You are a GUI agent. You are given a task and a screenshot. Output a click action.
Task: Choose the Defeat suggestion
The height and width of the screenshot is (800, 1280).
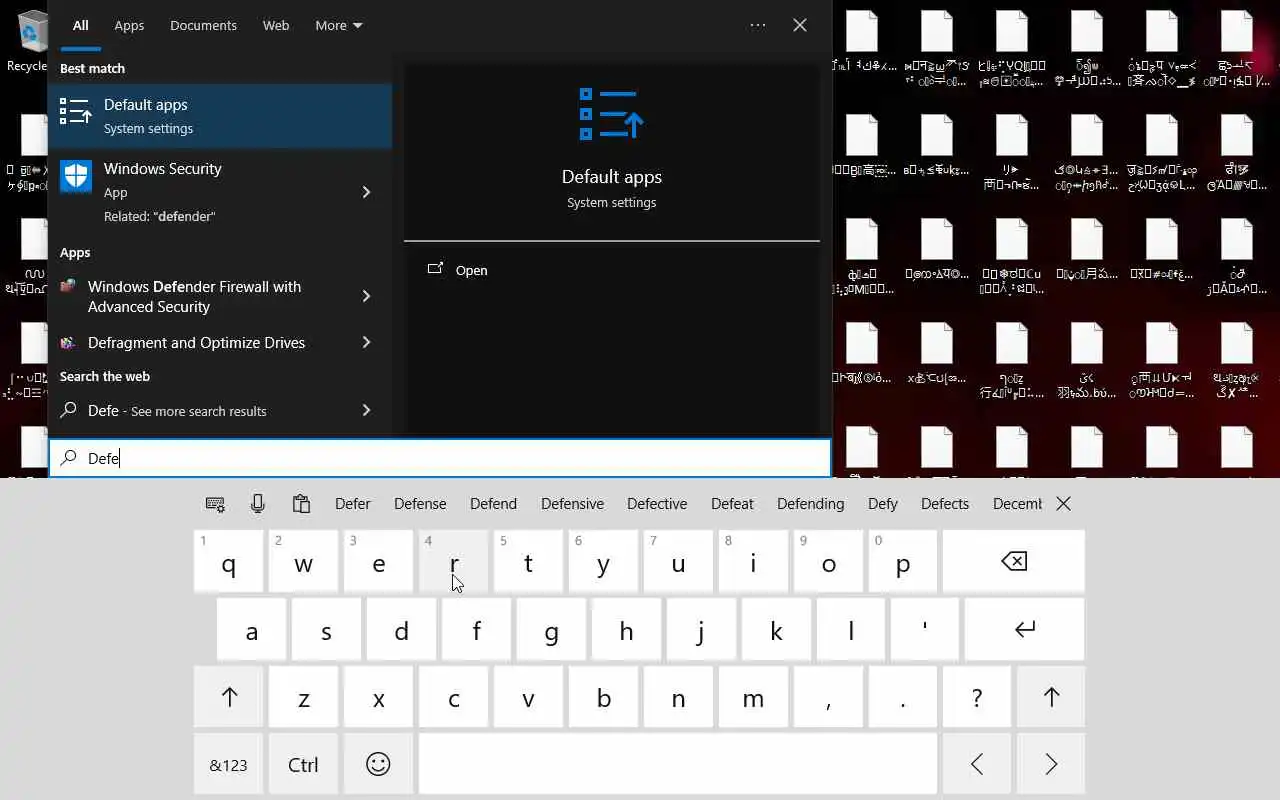(x=732, y=504)
